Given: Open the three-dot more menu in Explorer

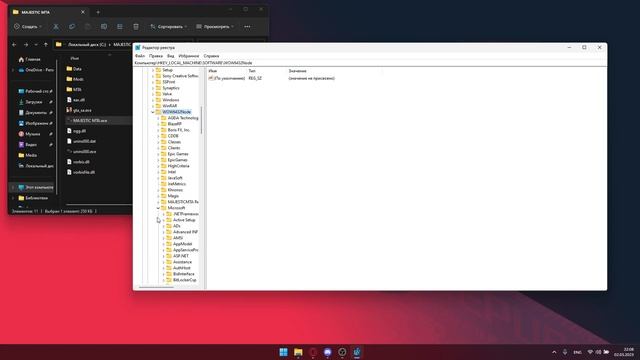Looking at the screenshot, I should 247,27.
